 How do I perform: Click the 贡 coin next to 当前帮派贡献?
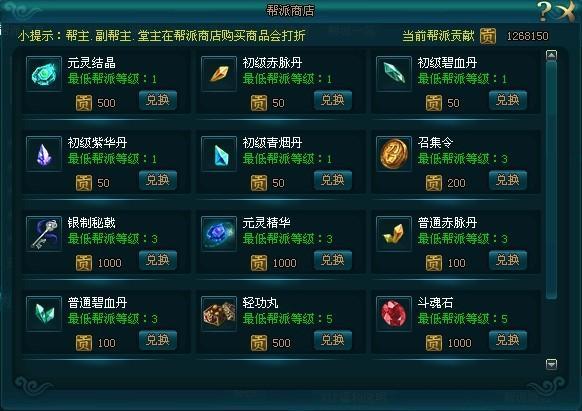click(487, 36)
